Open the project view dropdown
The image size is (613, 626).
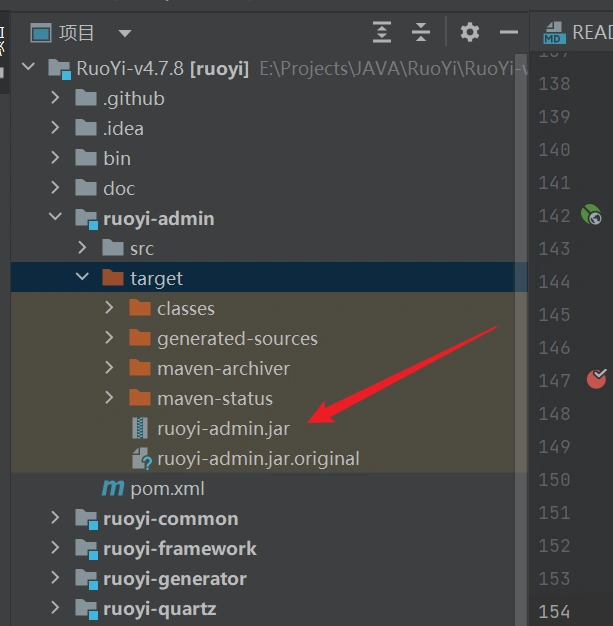(x=125, y=33)
